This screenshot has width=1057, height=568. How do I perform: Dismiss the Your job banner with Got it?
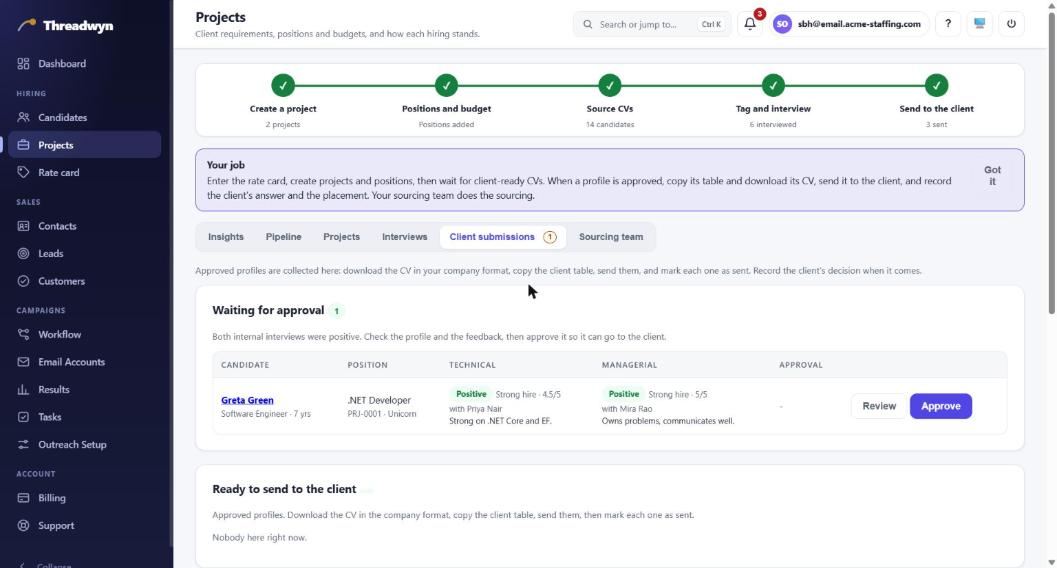click(x=992, y=175)
